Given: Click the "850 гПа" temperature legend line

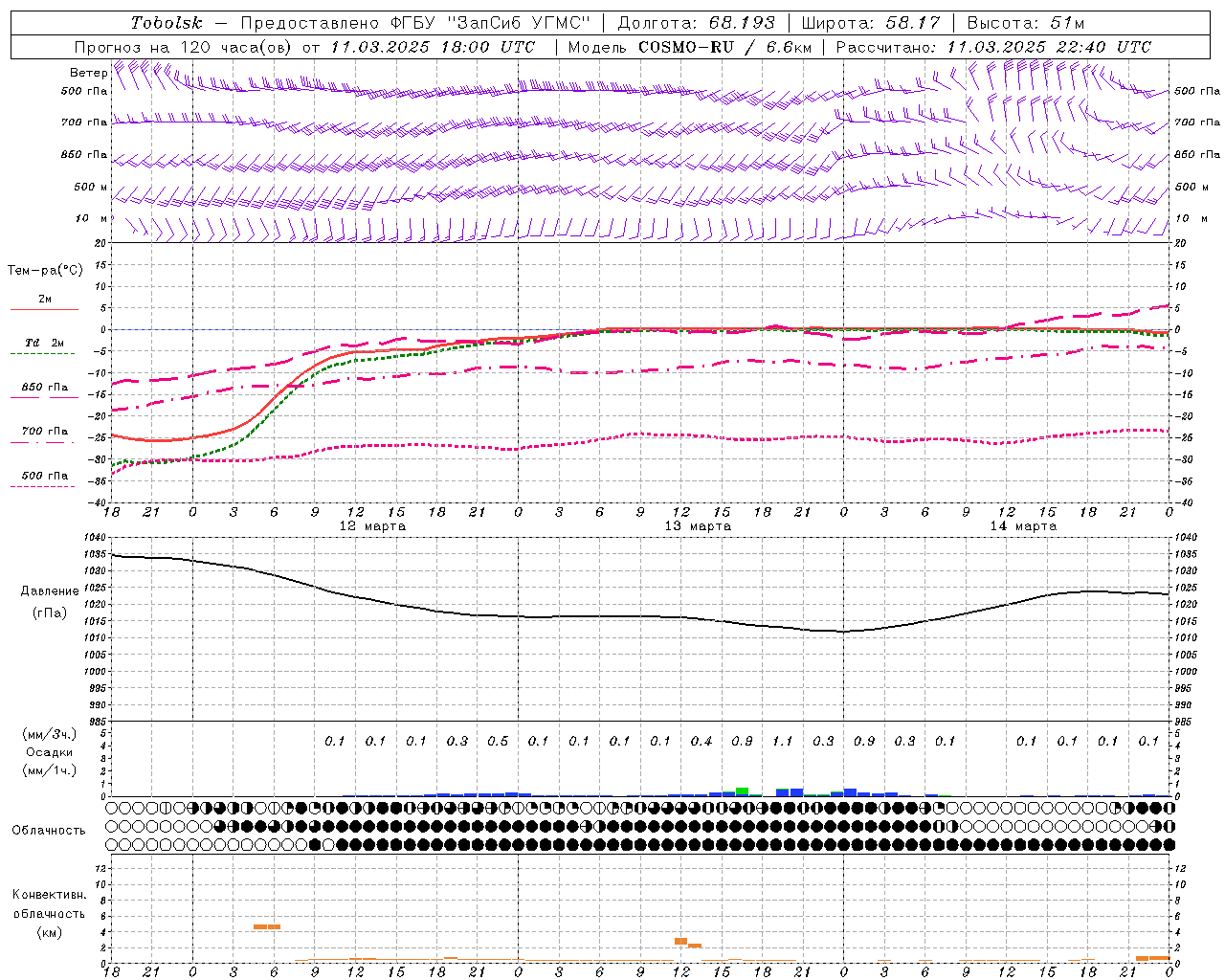Looking at the screenshot, I should pos(42,398).
